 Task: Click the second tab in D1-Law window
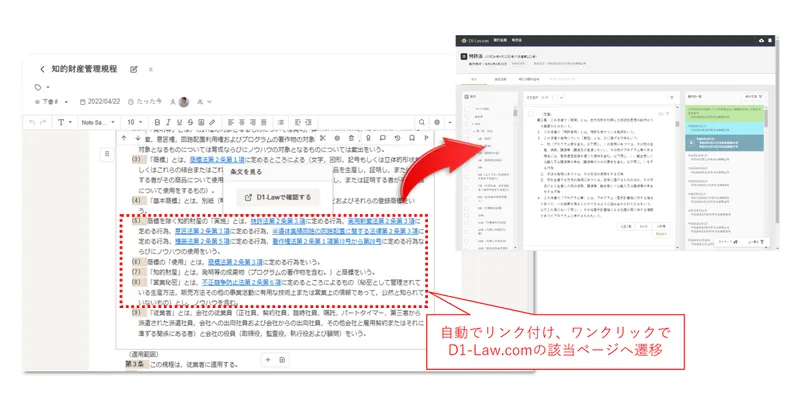pyautogui.click(x=501, y=80)
